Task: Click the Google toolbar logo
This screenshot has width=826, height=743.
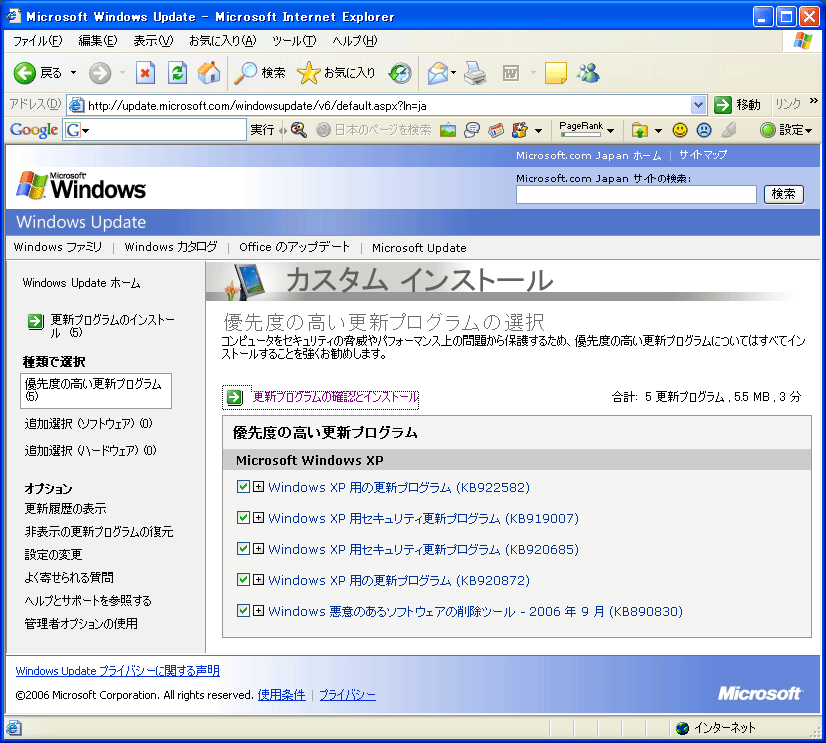Action: point(34,130)
